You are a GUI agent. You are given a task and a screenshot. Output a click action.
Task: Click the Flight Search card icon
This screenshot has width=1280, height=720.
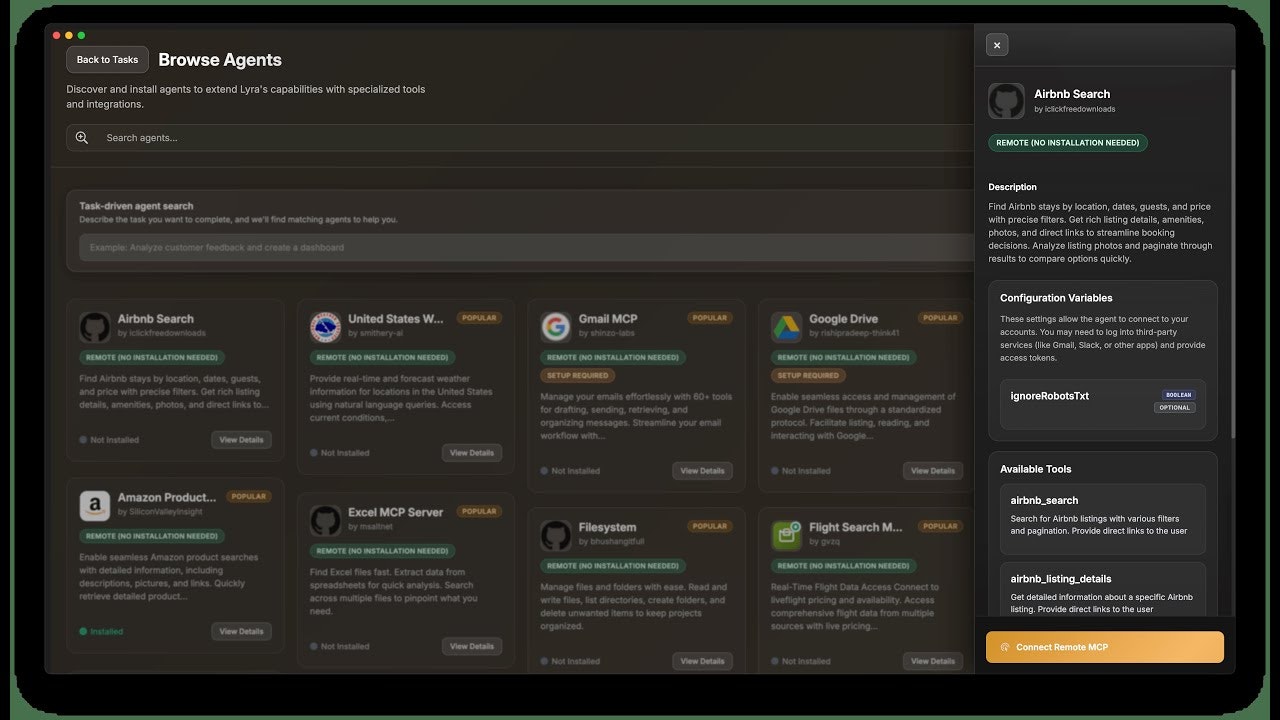point(787,535)
